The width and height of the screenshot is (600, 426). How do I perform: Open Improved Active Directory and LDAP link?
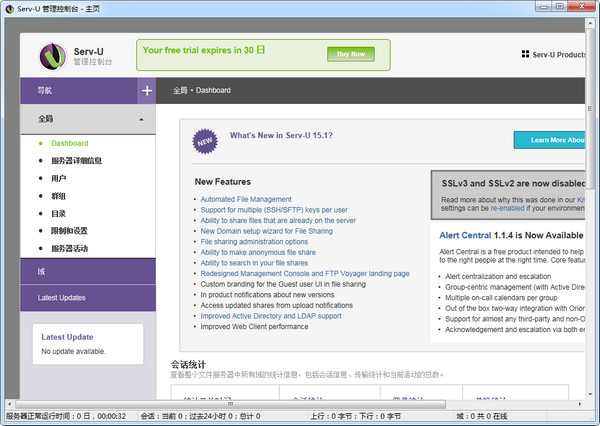click(x=271, y=316)
